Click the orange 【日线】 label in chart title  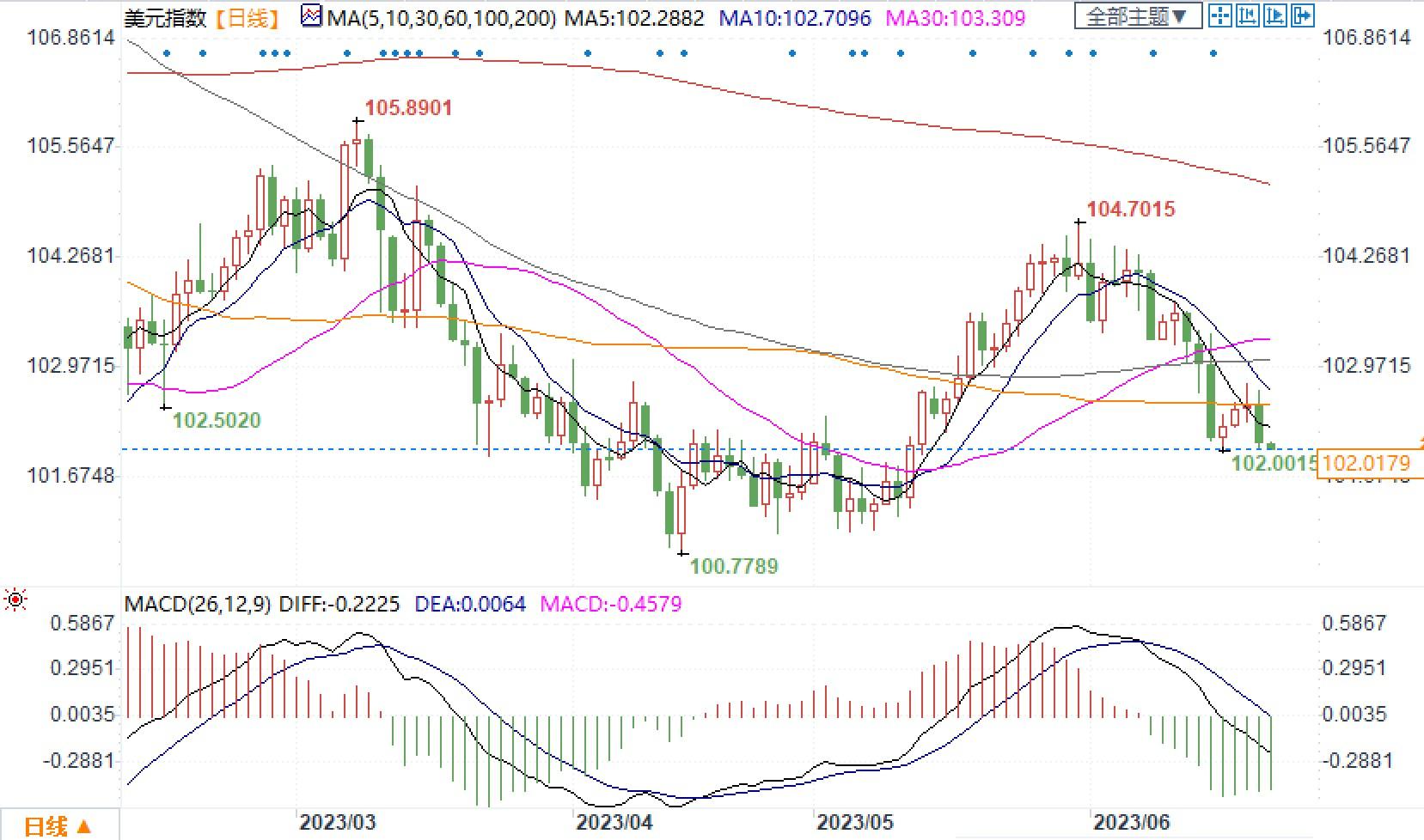[x=247, y=18]
